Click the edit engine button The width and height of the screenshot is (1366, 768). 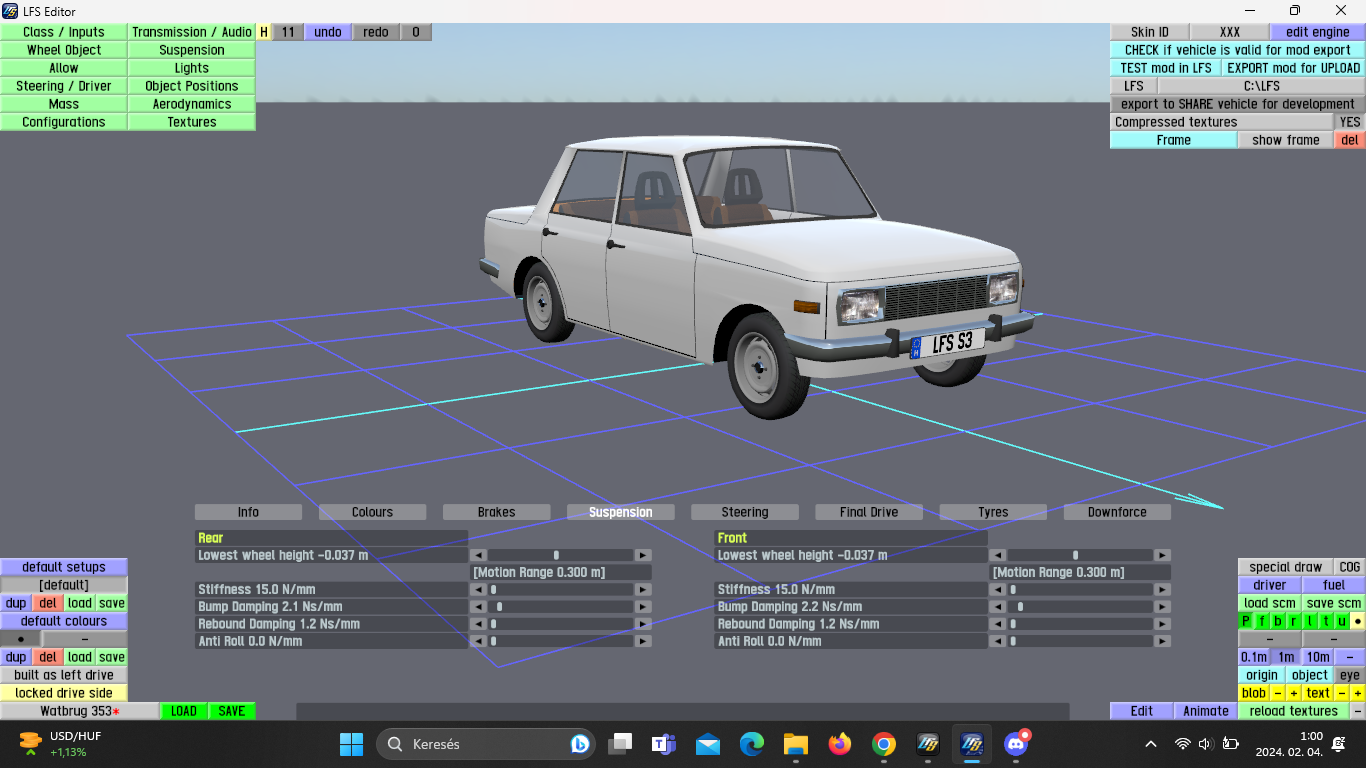[x=1317, y=32]
